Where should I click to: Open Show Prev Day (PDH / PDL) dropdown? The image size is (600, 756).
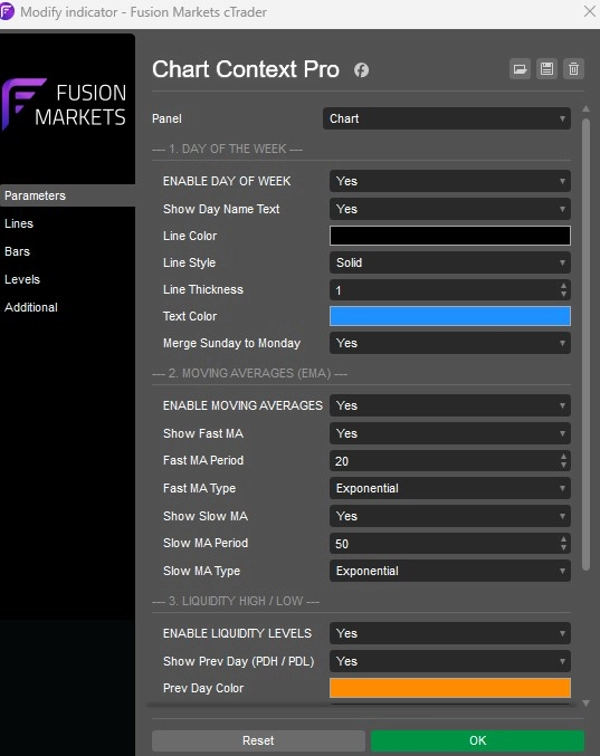[450, 662]
